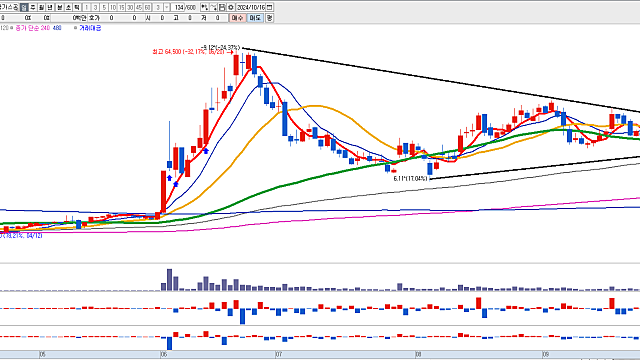Image resolution: width=640 pixels, height=360 pixels.
Task: Click the marker square before 거래대금 legend
Action: pyautogui.click(x=76, y=28)
